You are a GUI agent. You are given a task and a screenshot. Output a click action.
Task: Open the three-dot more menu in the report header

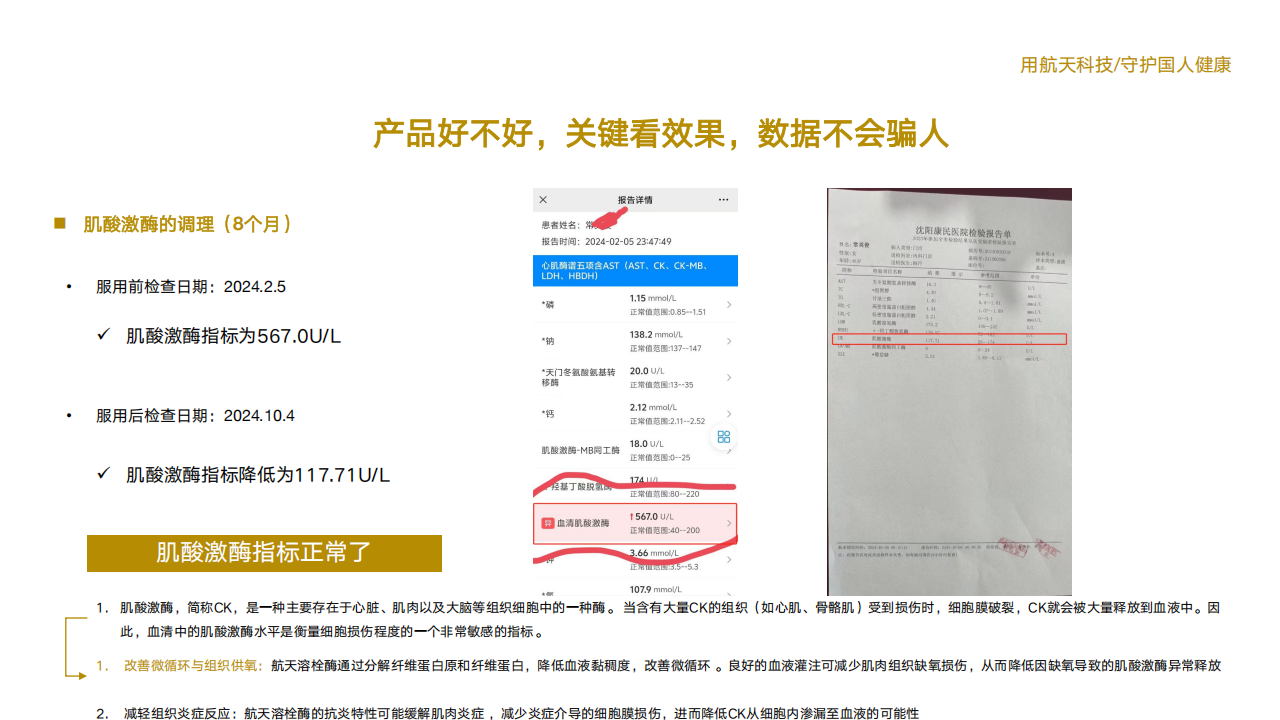[x=723, y=200]
